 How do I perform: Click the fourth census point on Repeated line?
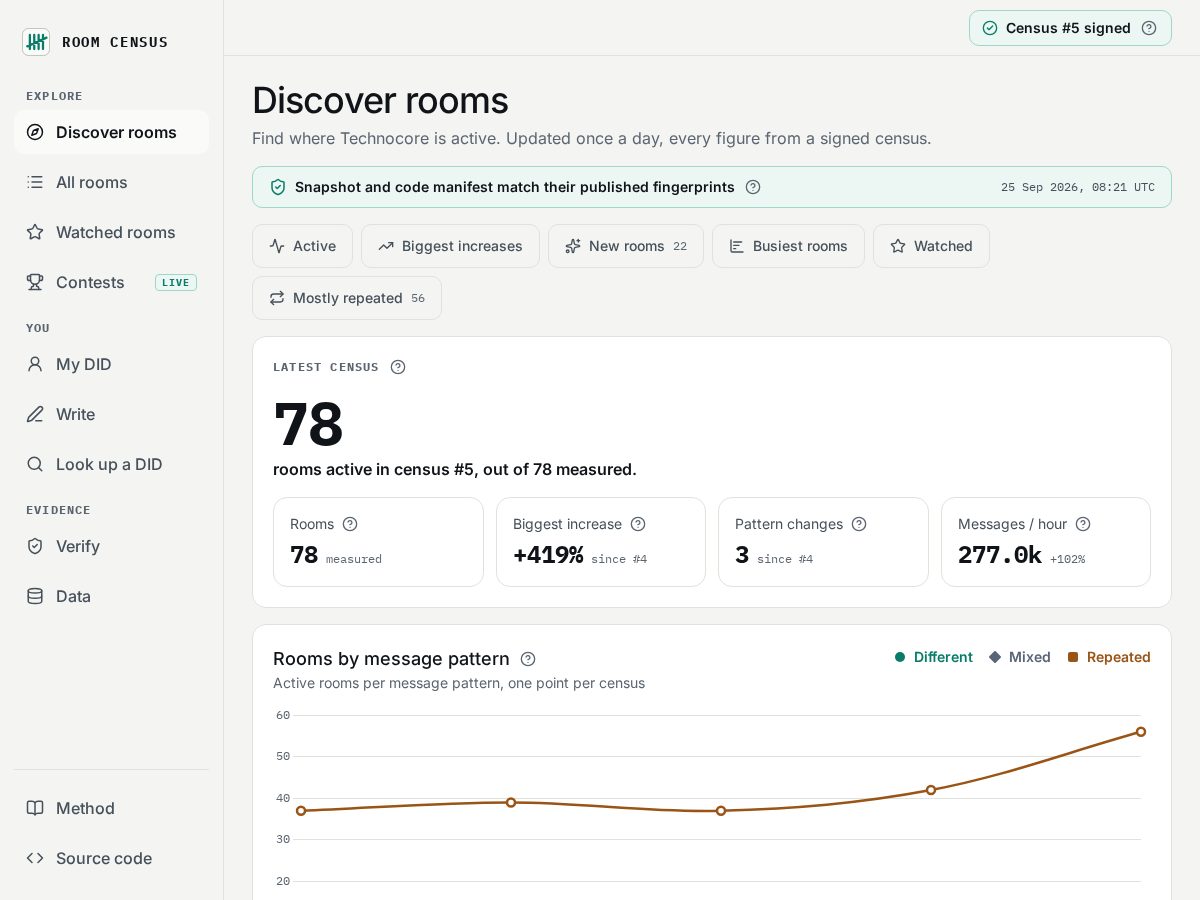click(x=931, y=790)
